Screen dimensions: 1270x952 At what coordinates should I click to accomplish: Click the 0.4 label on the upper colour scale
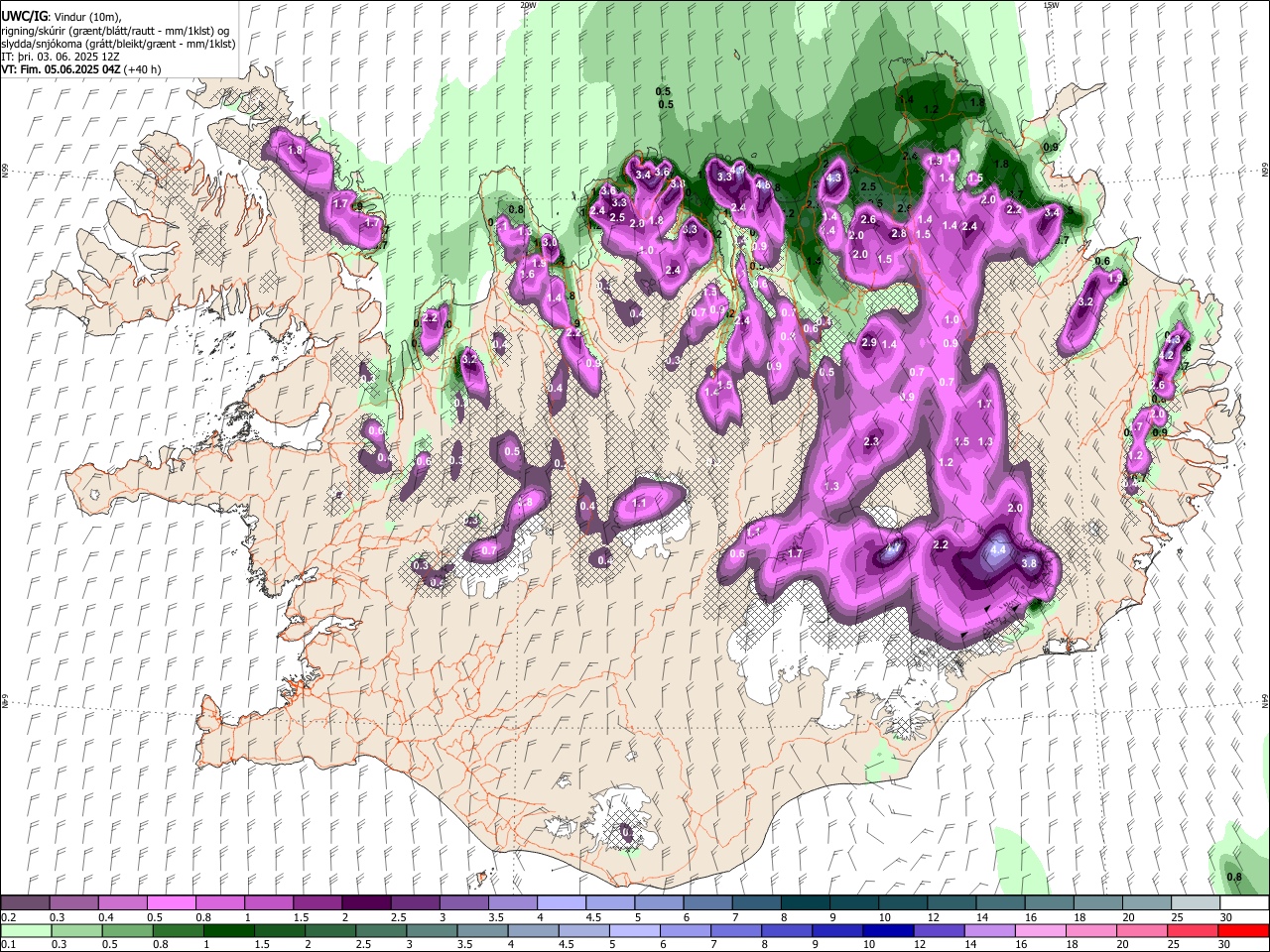pos(105,917)
